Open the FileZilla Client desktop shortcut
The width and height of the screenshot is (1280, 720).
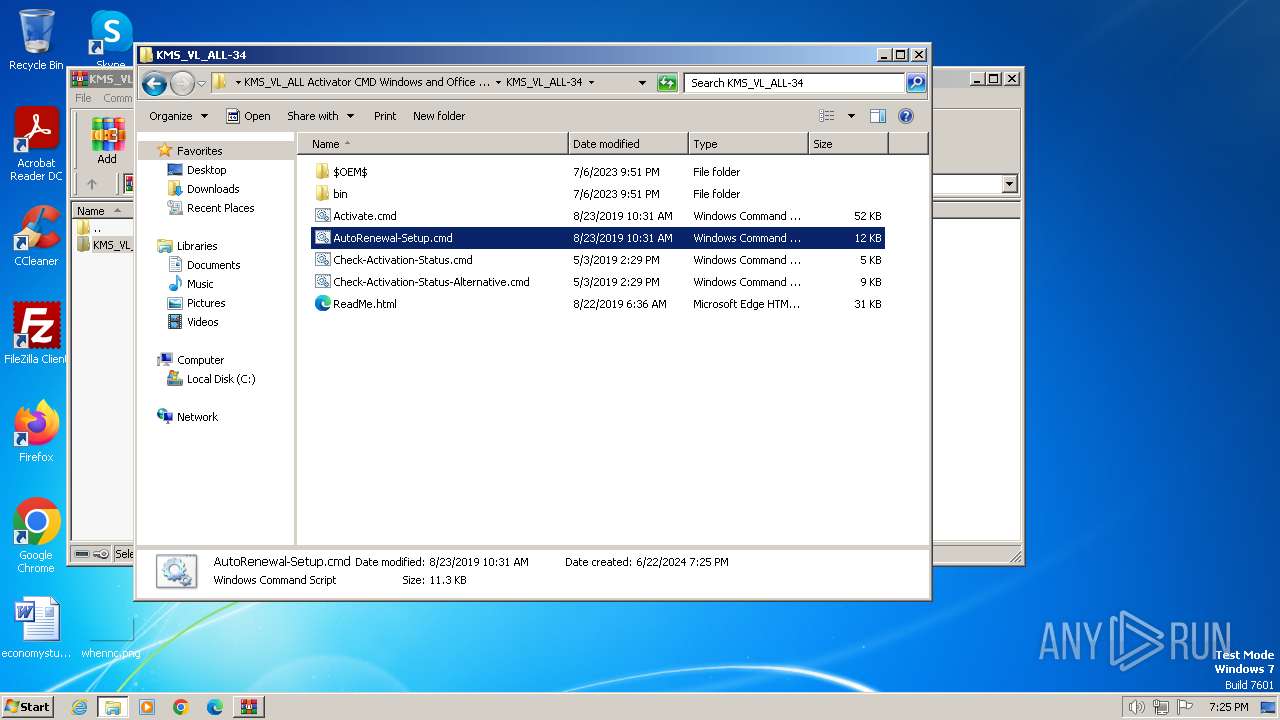[x=36, y=334]
